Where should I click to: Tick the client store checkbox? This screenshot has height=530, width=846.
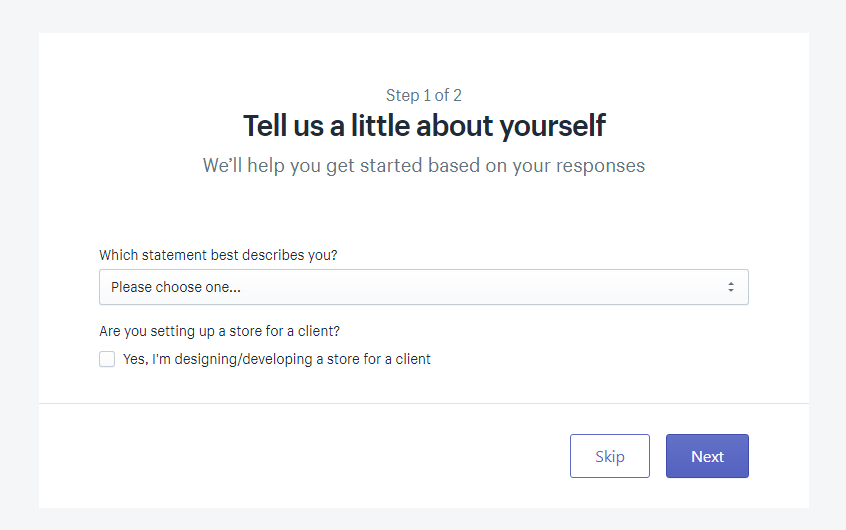tap(107, 359)
